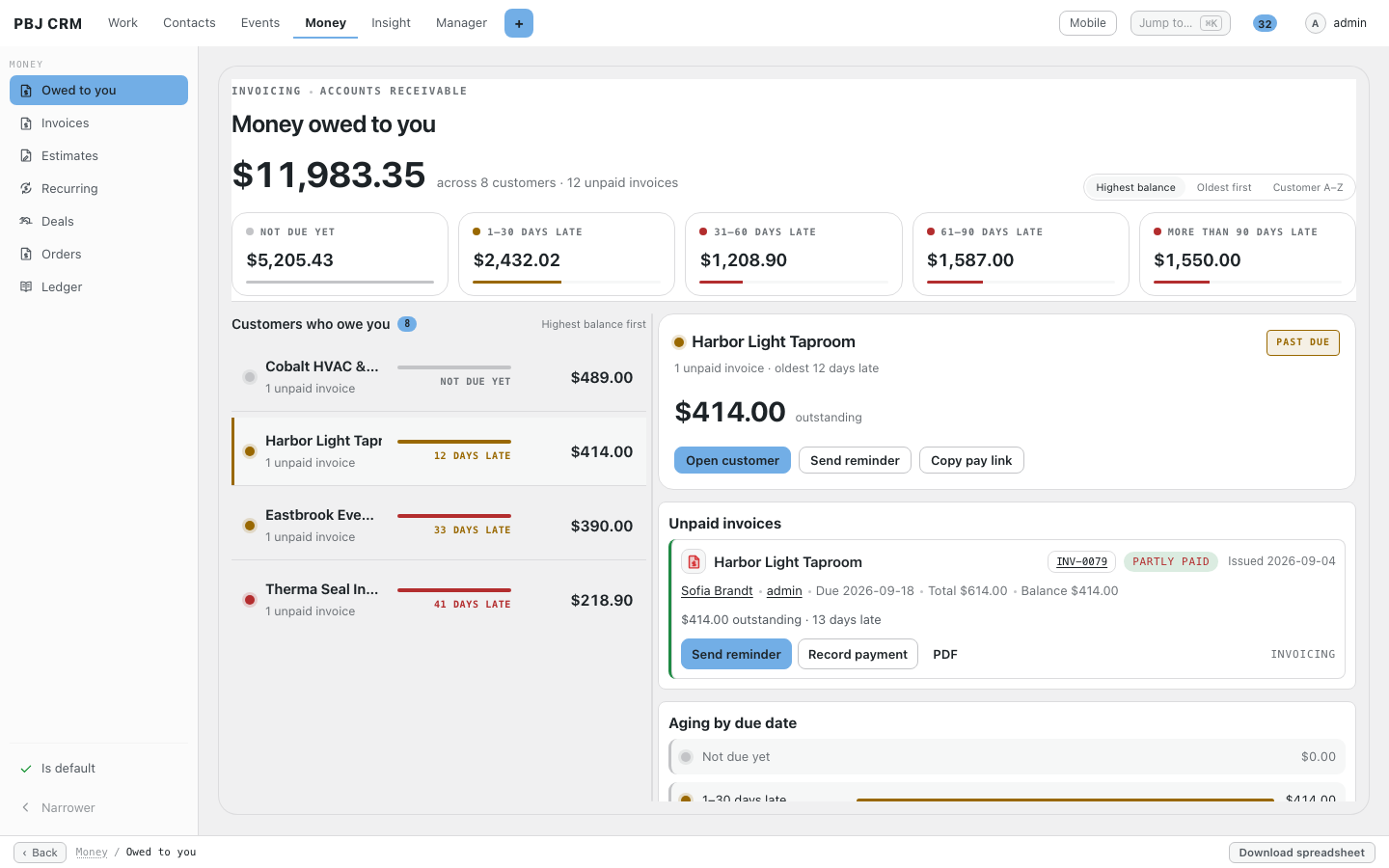Image resolution: width=1389 pixels, height=868 pixels.
Task: Click the Orders sidebar icon
Action: pos(26,255)
